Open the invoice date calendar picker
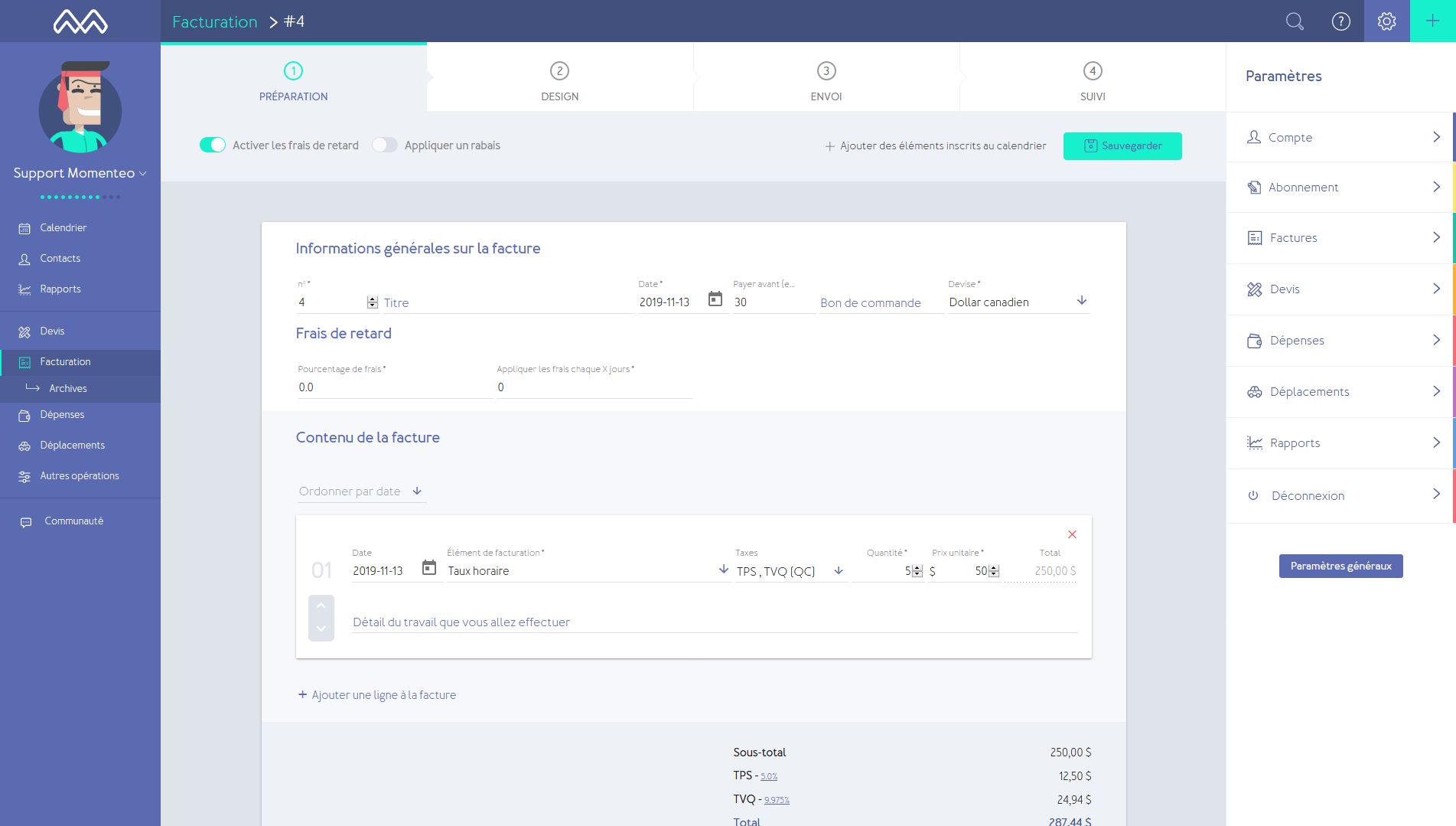Image resolution: width=1456 pixels, height=826 pixels. [715, 299]
